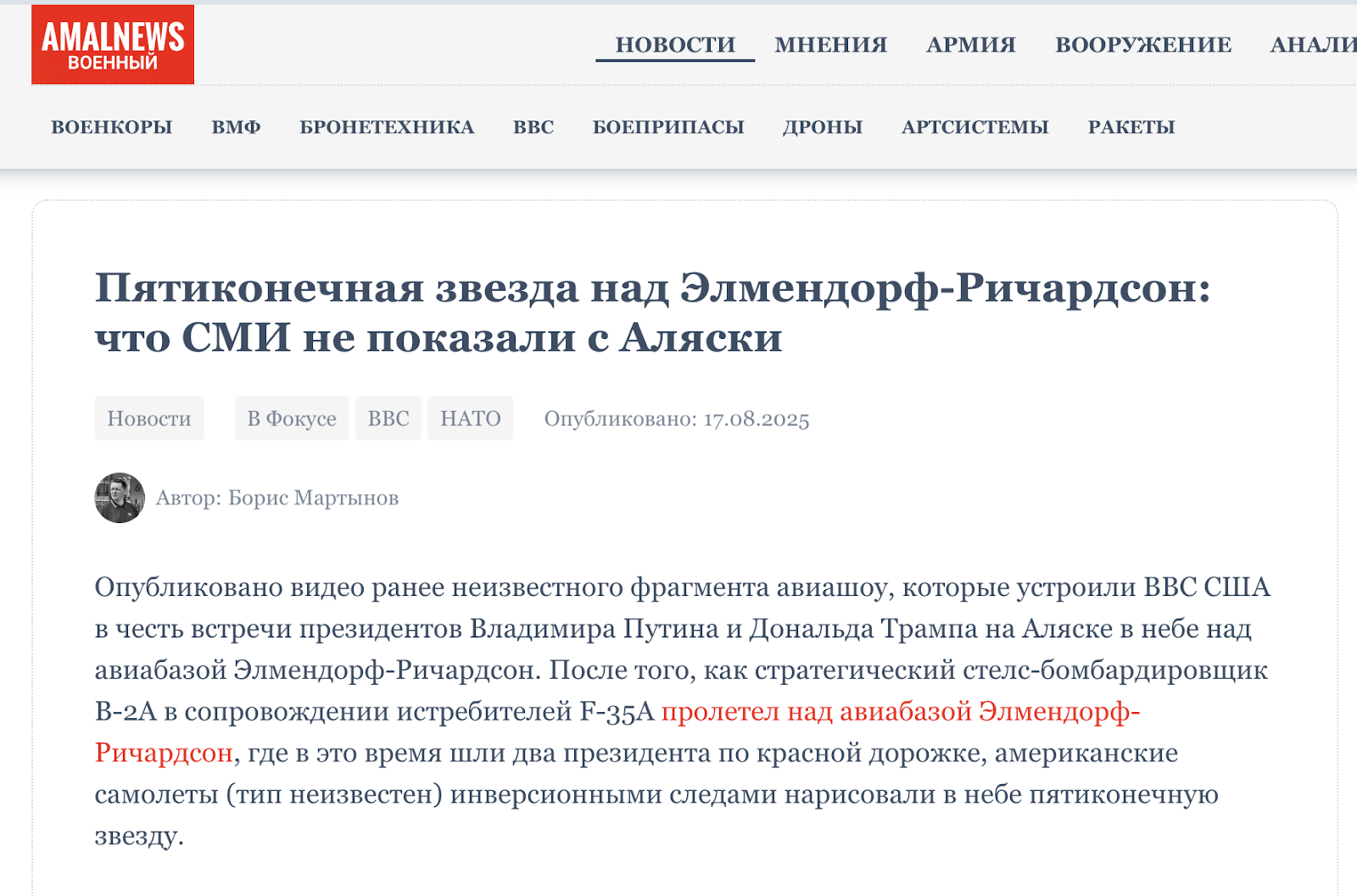Select the Вооружение navigation item
This screenshot has height=896, width=1357.
(1142, 45)
